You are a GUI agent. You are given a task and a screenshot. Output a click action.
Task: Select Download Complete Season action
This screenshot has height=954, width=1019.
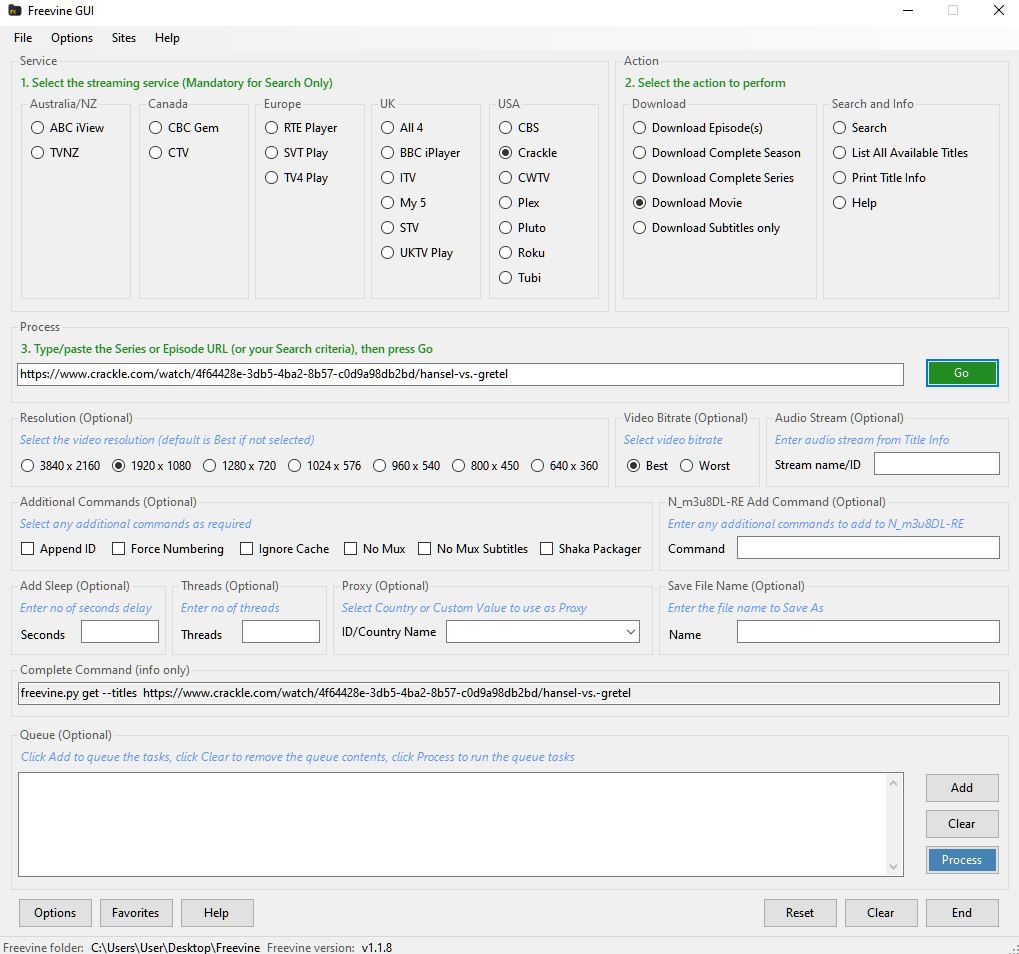click(x=640, y=153)
